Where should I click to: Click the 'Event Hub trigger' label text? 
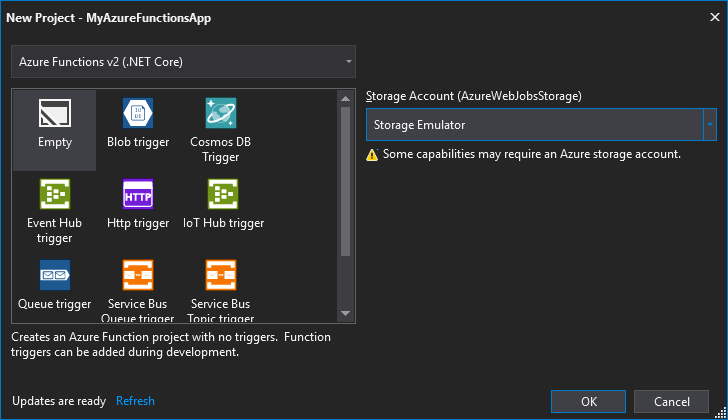(x=54, y=230)
